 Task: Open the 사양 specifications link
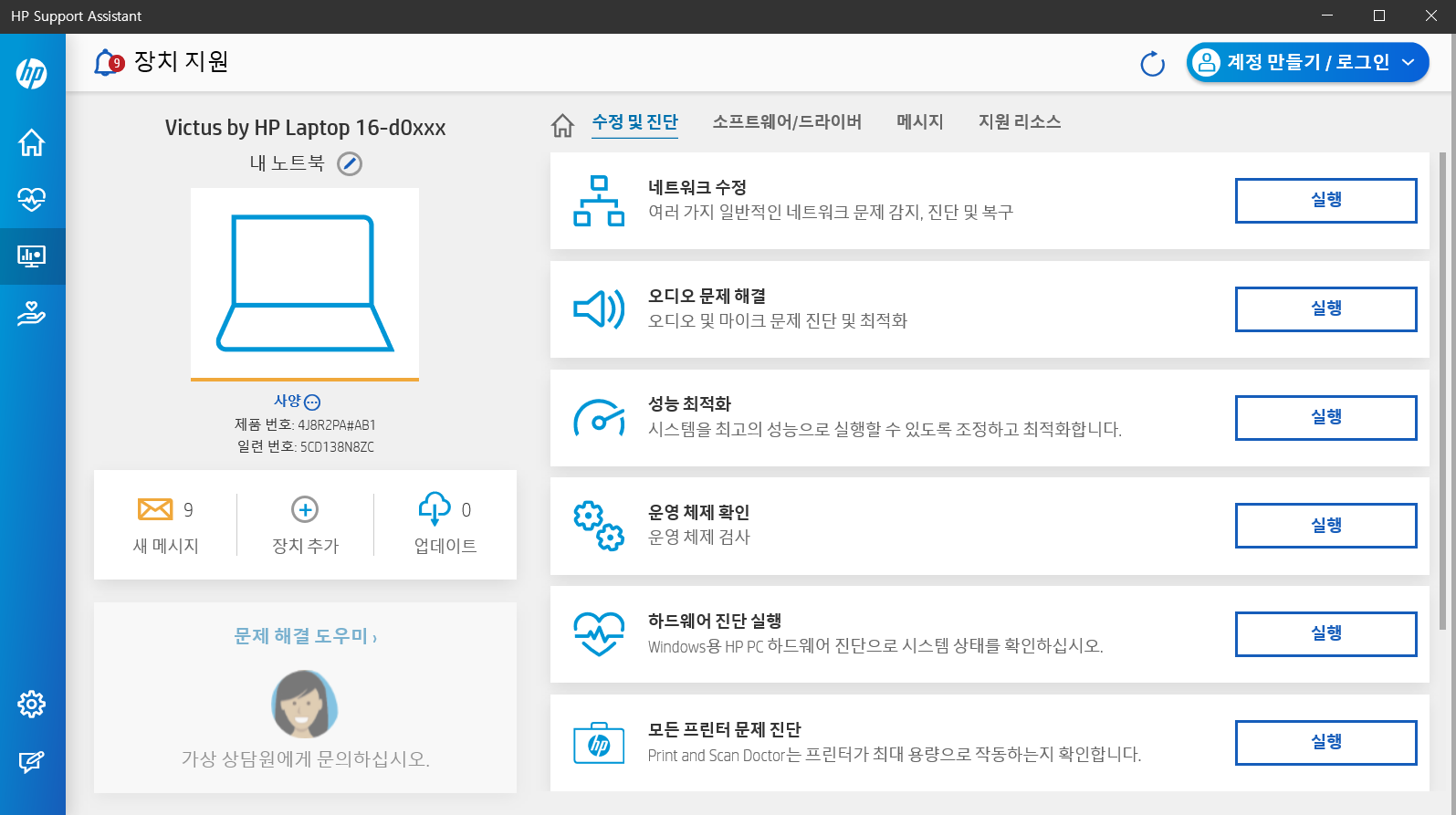(297, 402)
